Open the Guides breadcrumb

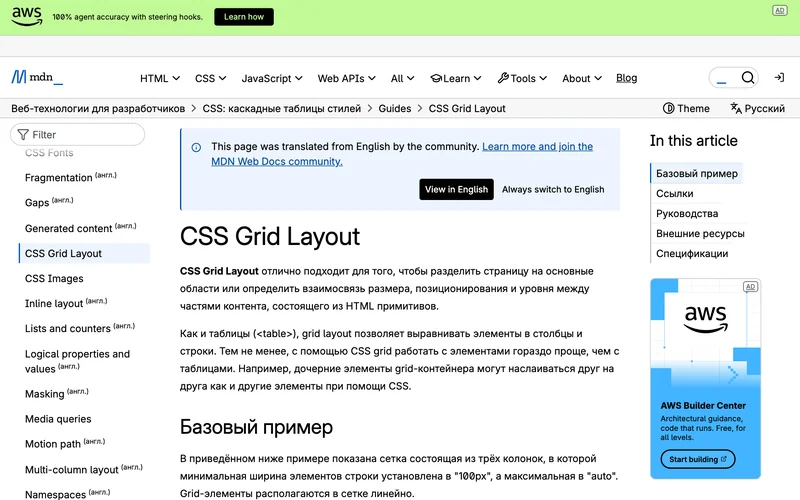[x=394, y=108]
